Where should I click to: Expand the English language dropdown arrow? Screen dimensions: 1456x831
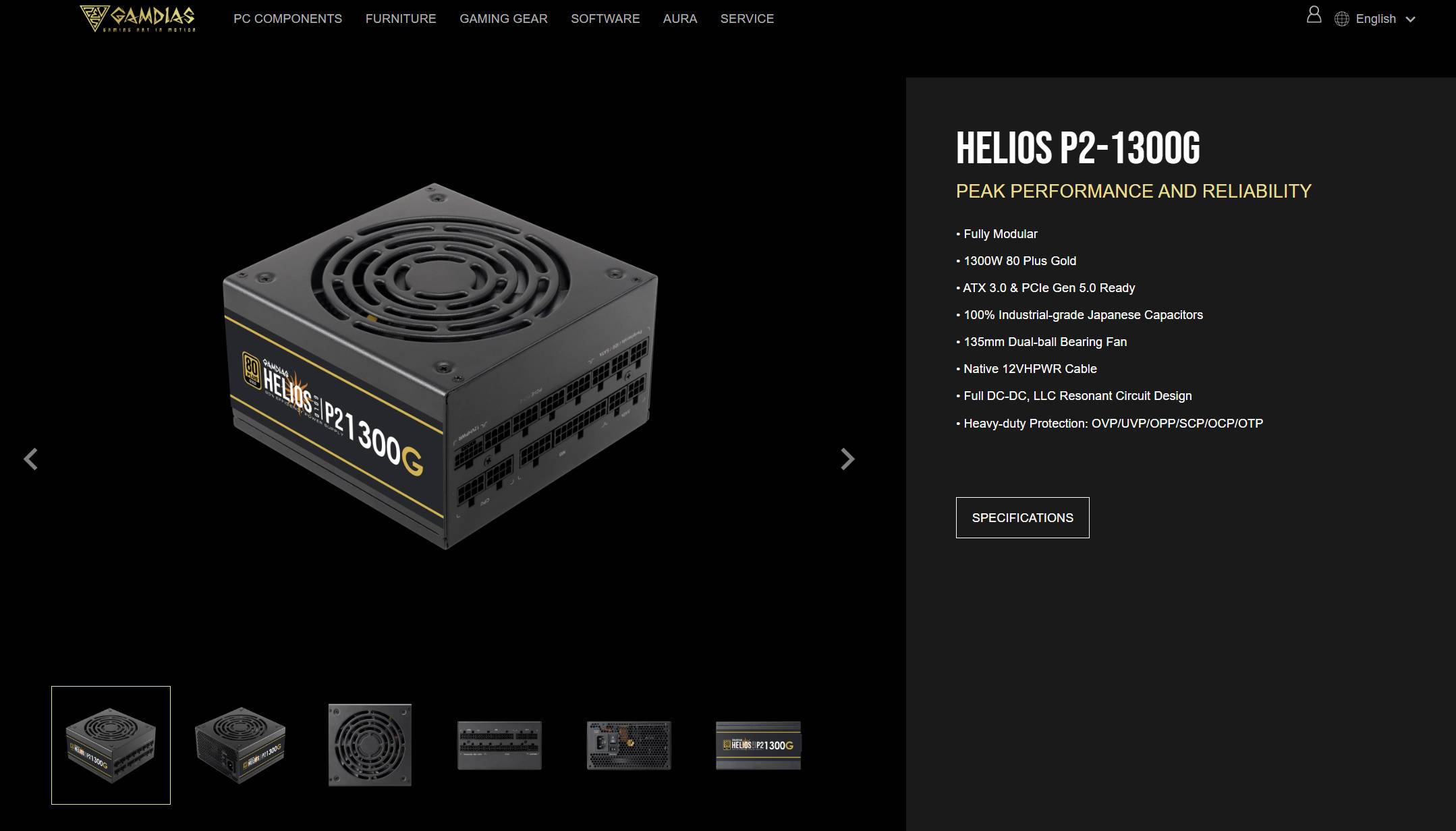pyautogui.click(x=1410, y=20)
